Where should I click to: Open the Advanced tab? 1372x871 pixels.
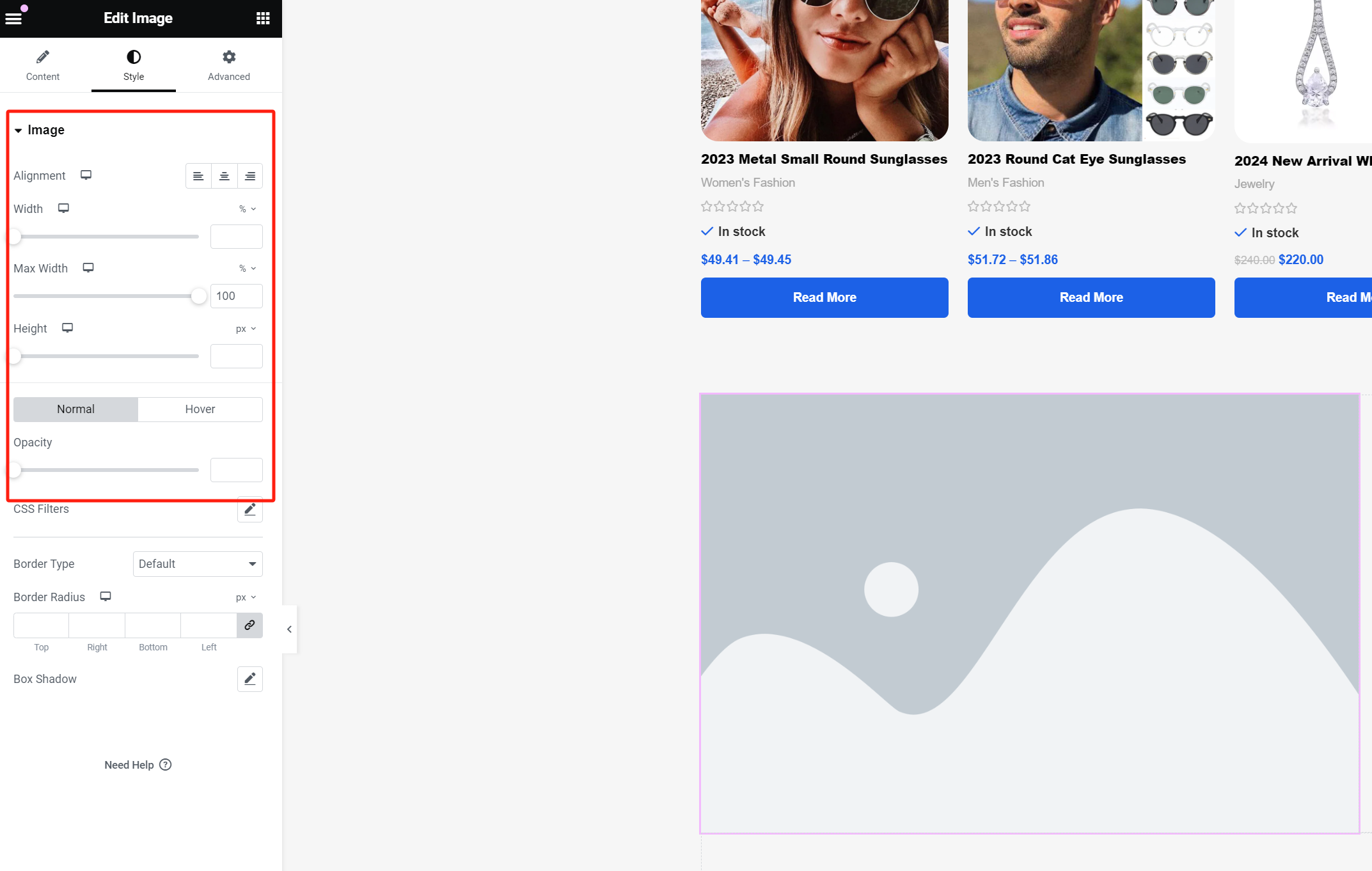pos(228,65)
